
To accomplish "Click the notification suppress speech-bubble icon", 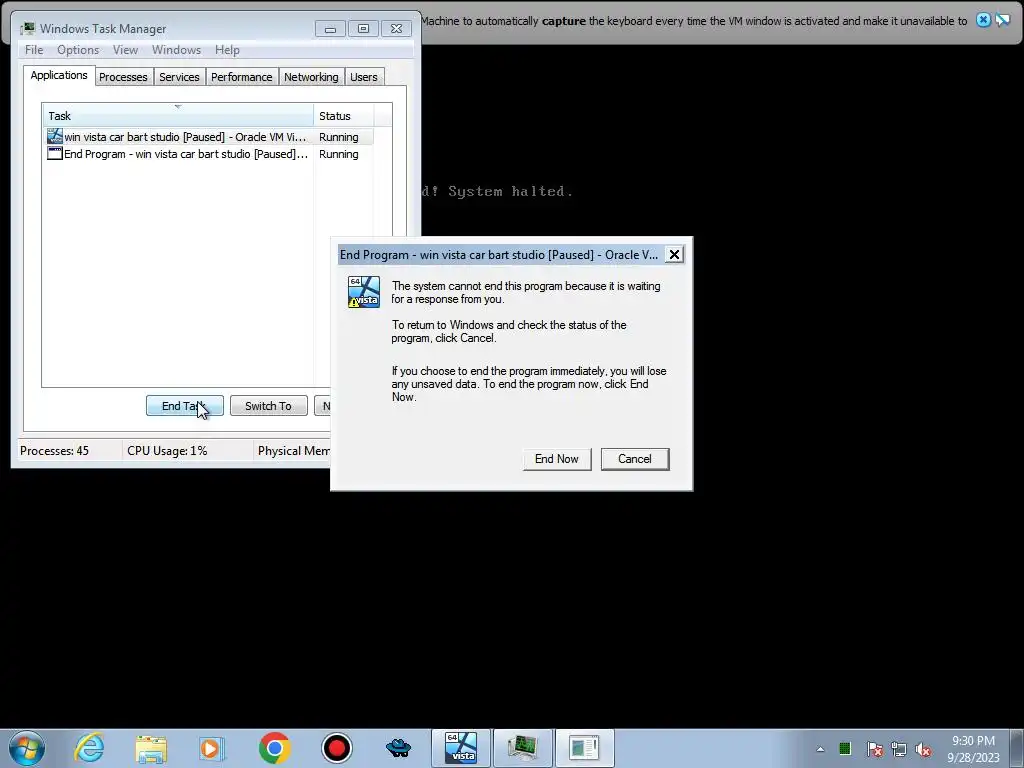I will pos(1002,20).
